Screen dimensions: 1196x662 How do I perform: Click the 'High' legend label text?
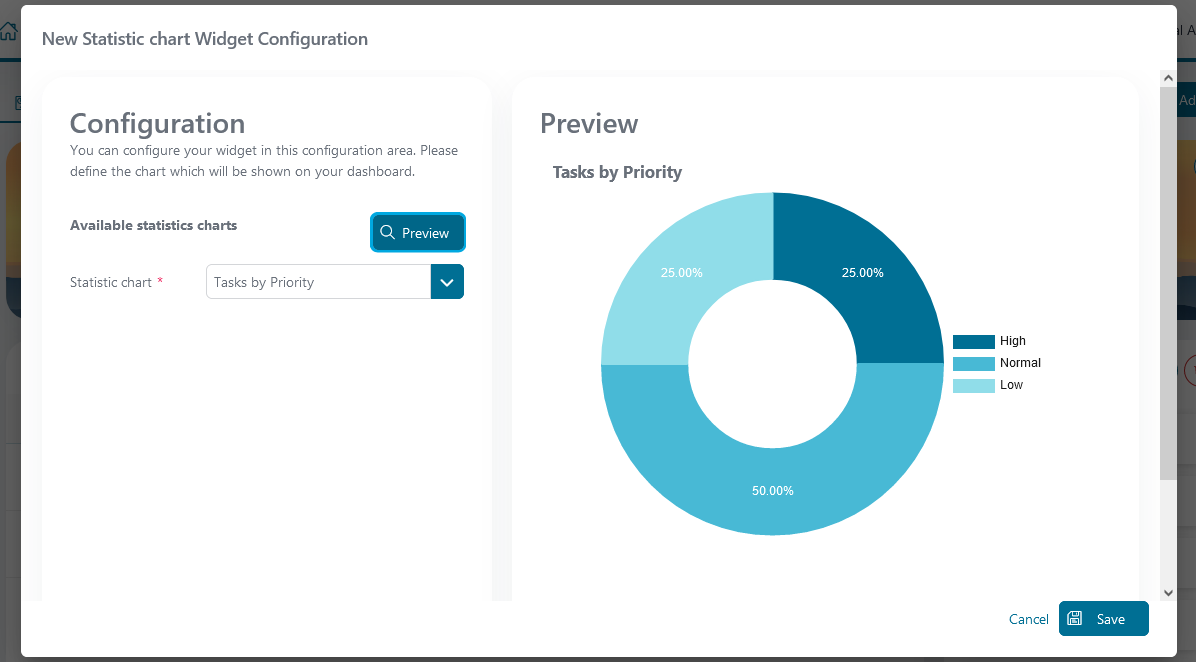1013,341
